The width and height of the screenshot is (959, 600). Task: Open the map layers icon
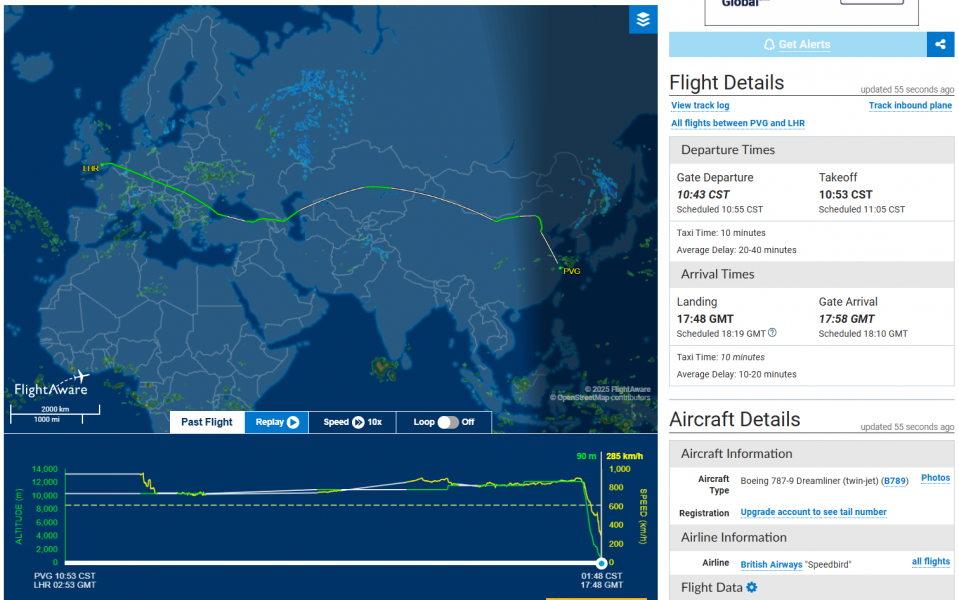[x=643, y=20]
